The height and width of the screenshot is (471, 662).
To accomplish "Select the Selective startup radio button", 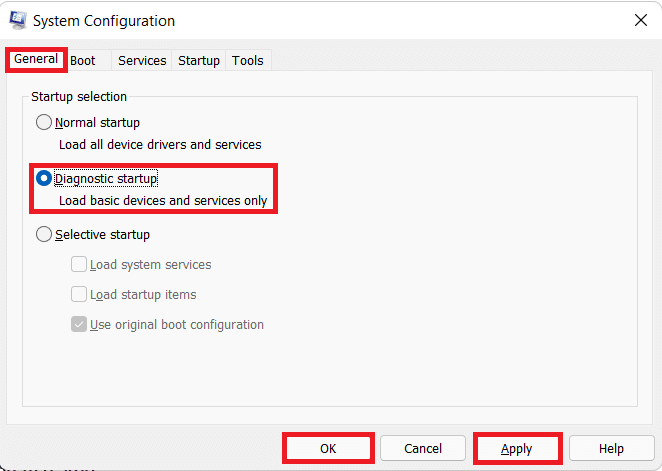I will pyautogui.click(x=44, y=235).
